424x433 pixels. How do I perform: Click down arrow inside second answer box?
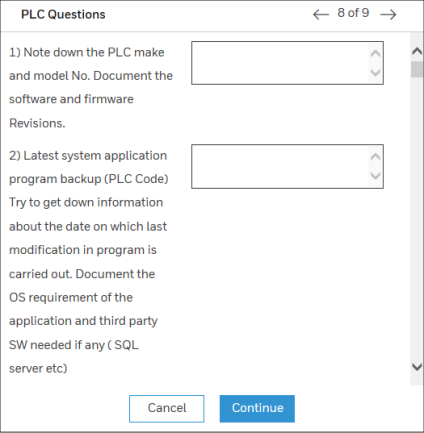click(376, 176)
